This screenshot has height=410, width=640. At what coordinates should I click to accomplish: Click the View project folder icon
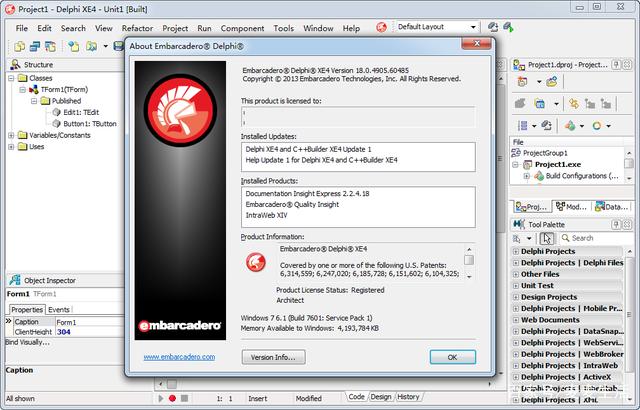(x=540, y=104)
